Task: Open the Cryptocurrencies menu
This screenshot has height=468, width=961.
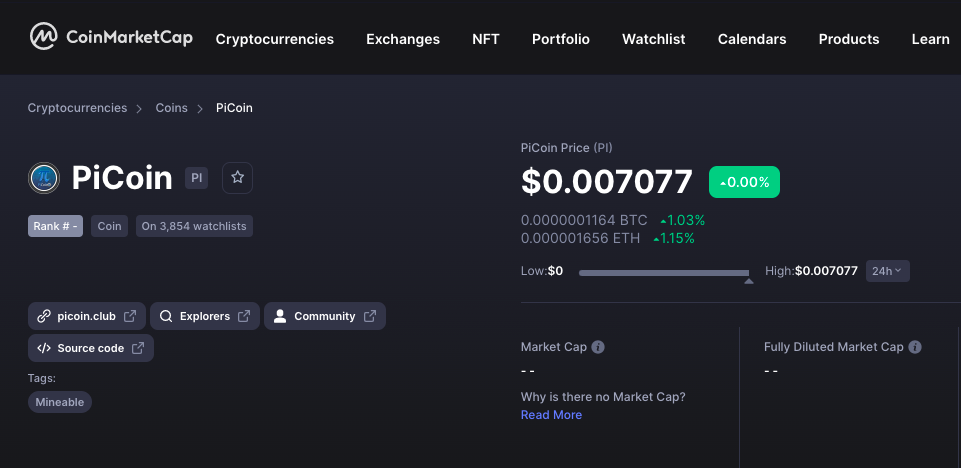Action: (x=275, y=39)
